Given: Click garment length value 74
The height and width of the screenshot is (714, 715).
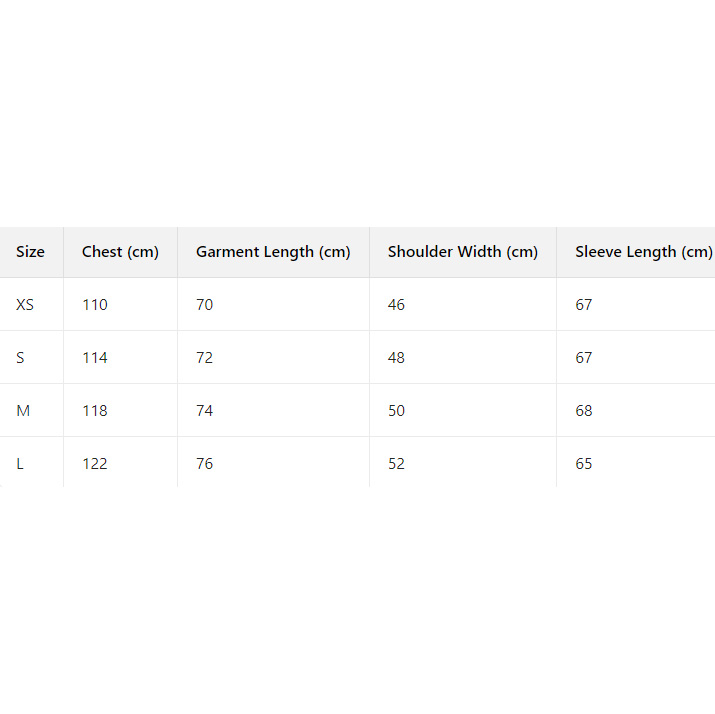Looking at the screenshot, I should [x=205, y=410].
